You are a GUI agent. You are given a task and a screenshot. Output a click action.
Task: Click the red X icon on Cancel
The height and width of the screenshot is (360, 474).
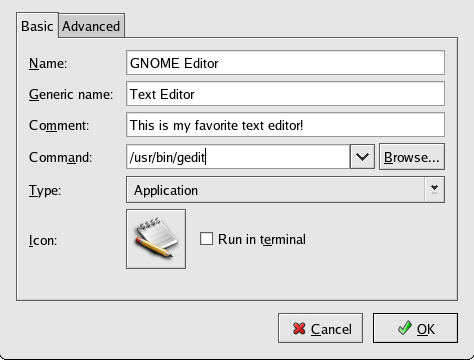299,329
